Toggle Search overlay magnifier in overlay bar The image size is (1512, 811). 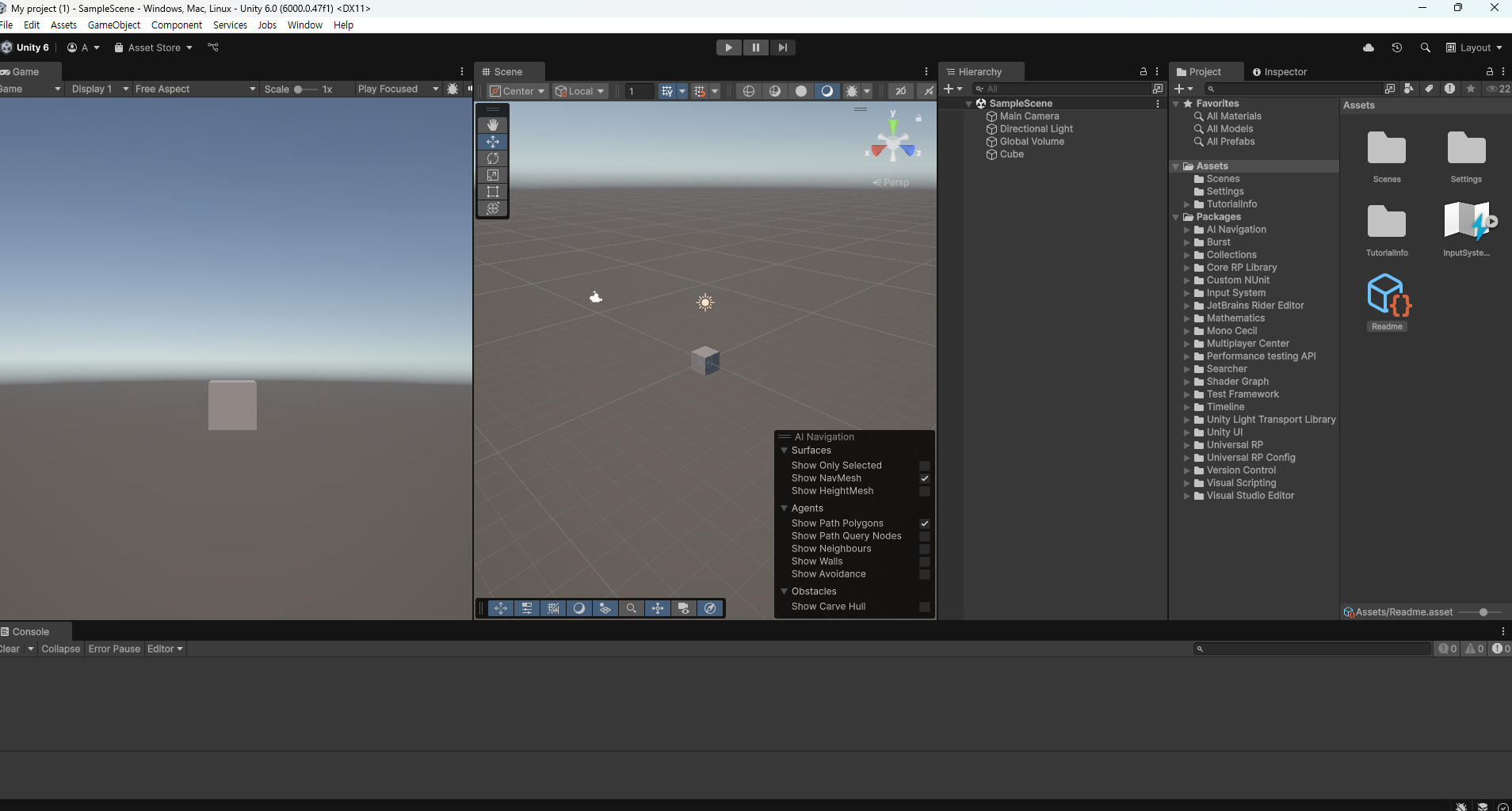(632, 608)
